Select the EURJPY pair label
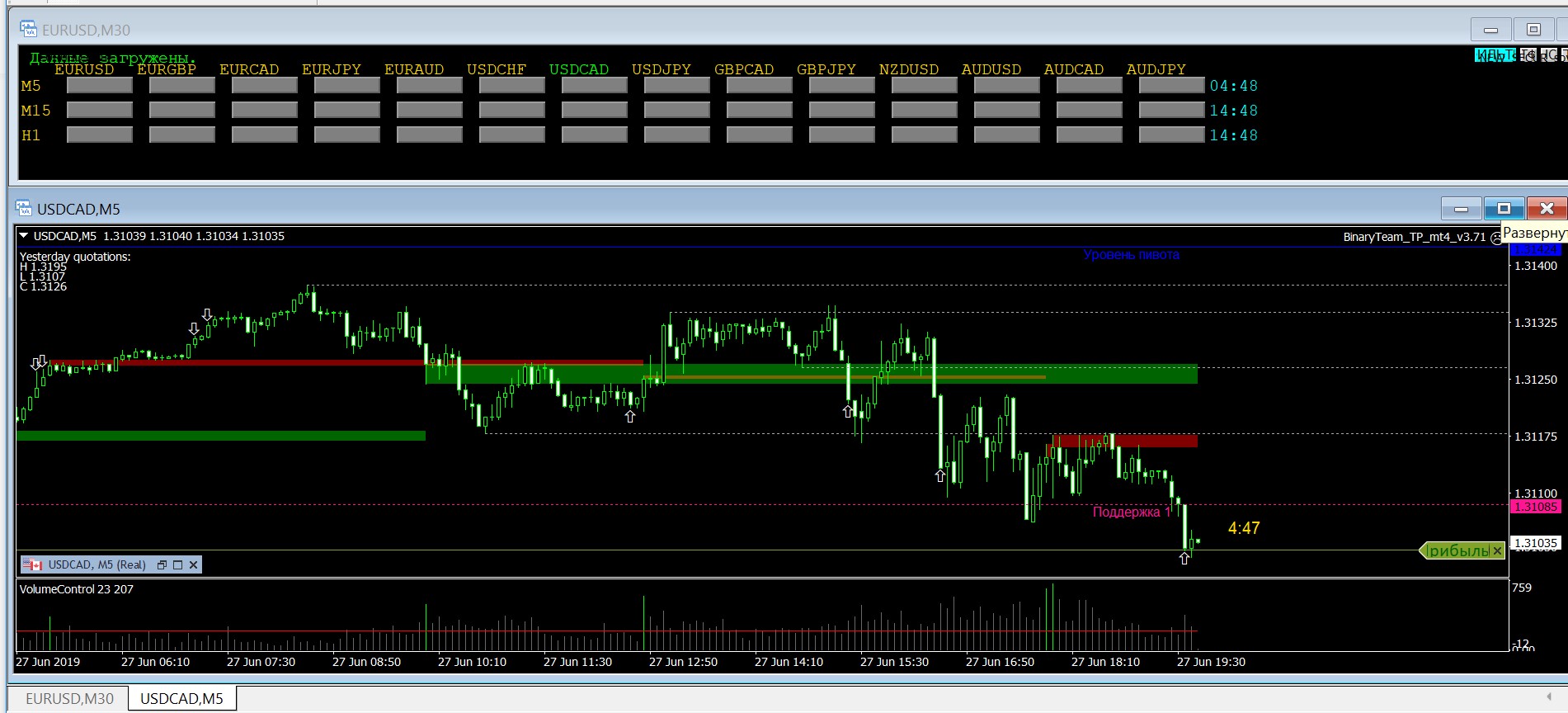Viewport: 1568px width, 713px height. click(x=332, y=69)
